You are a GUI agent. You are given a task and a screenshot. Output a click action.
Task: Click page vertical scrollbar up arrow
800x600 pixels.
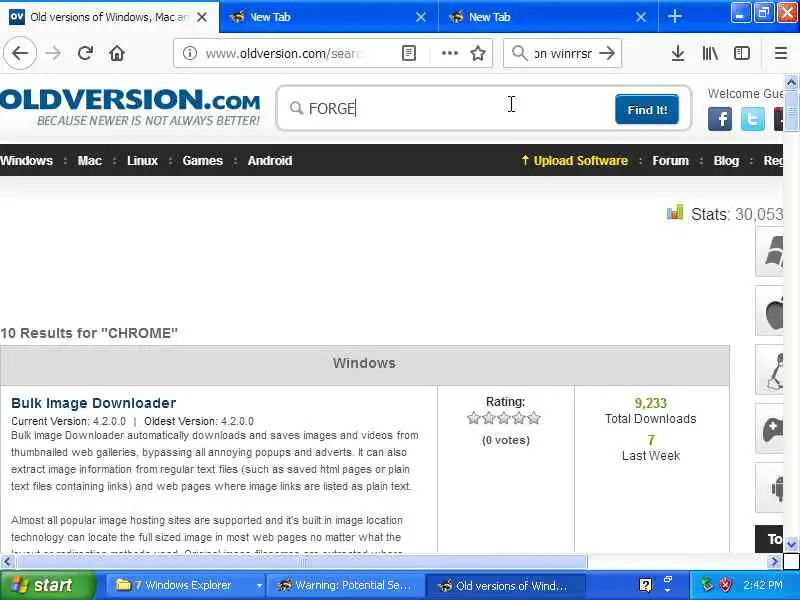pos(791,82)
